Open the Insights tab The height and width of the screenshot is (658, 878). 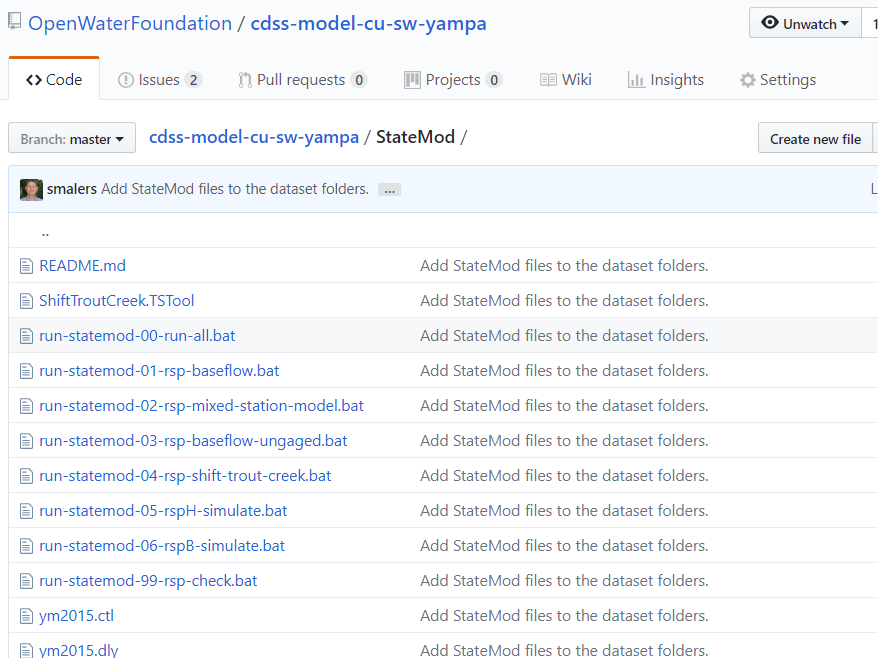click(x=666, y=80)
